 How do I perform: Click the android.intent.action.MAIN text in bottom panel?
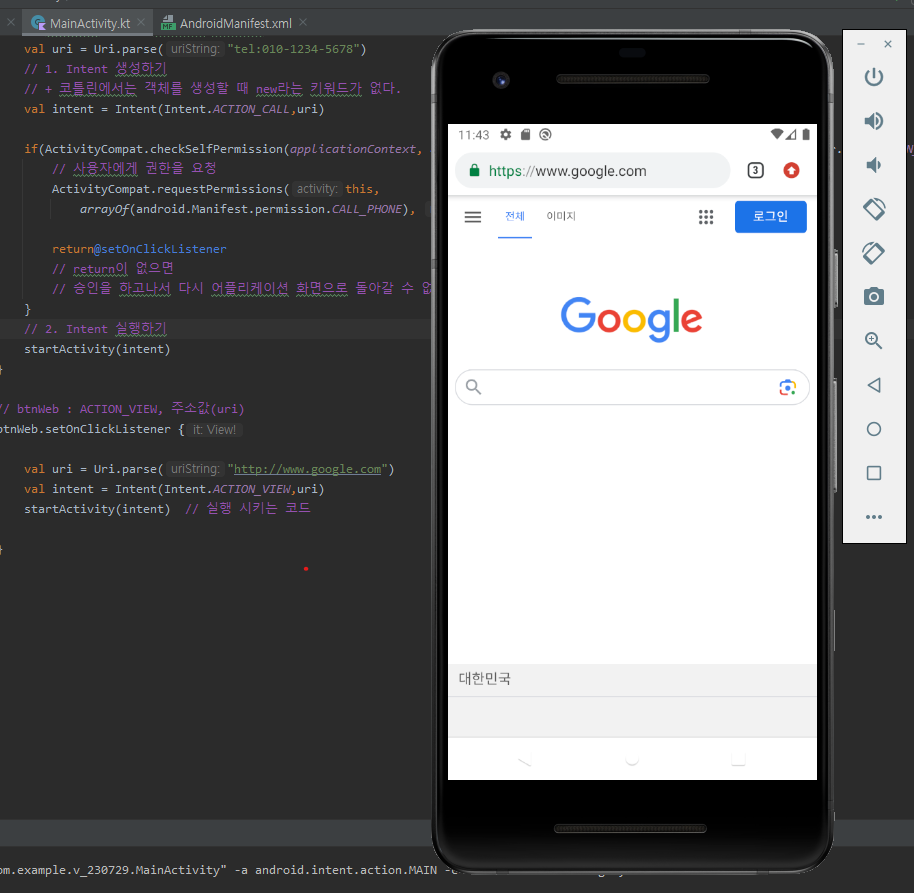pos(346,870)
